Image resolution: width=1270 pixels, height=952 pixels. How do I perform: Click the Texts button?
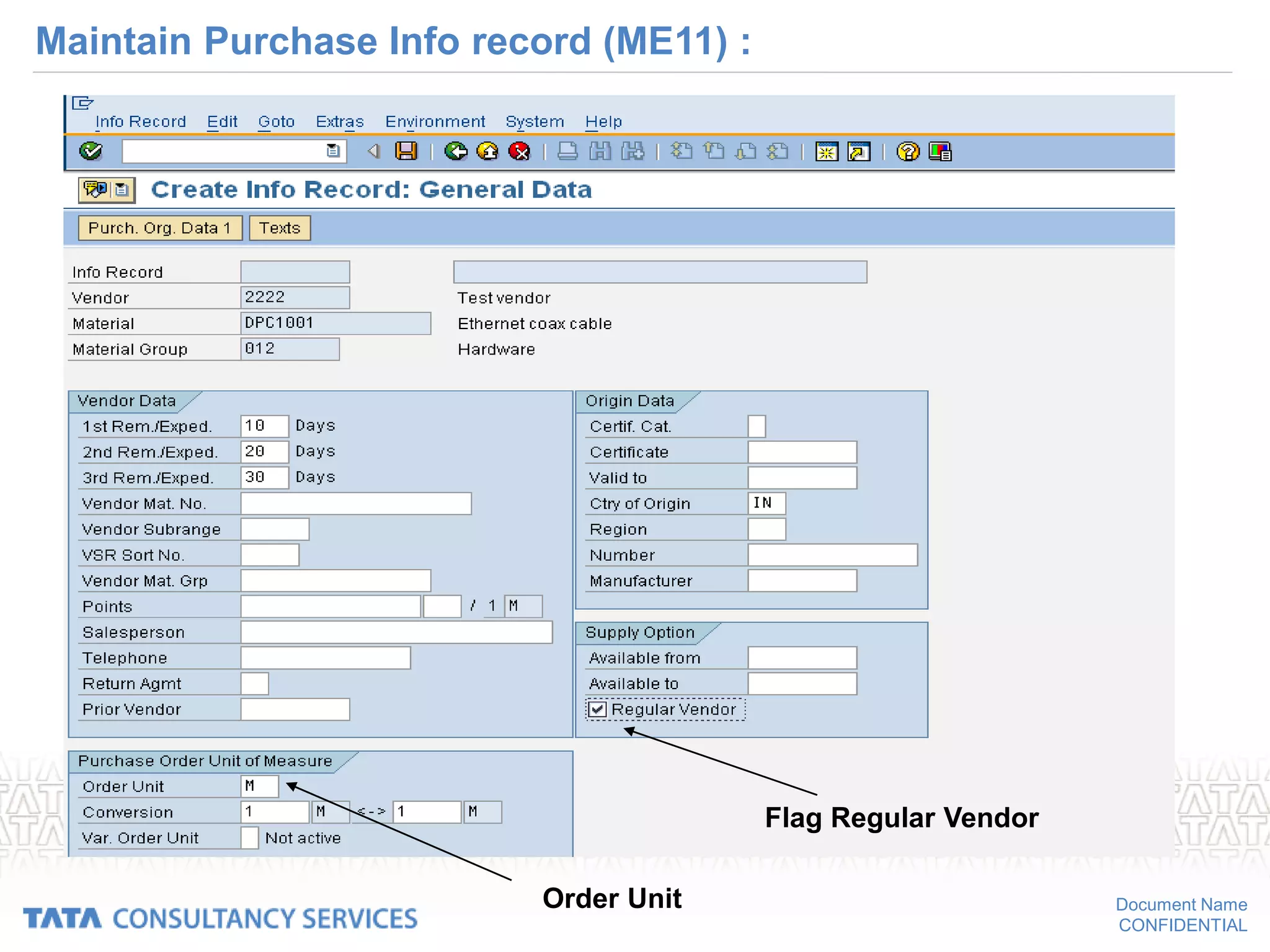coord(280,228)
